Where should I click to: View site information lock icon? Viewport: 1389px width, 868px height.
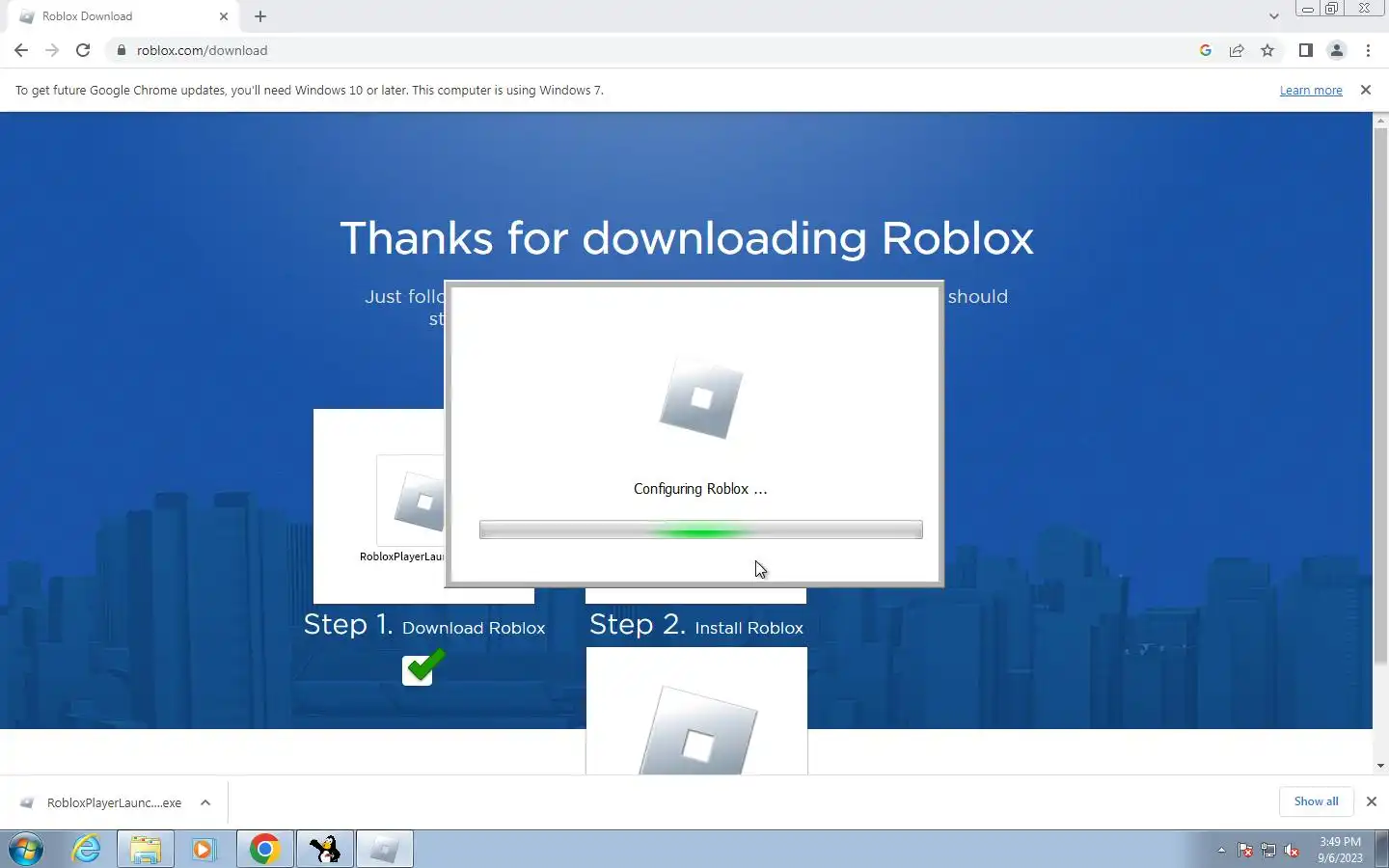pos(121,50)
